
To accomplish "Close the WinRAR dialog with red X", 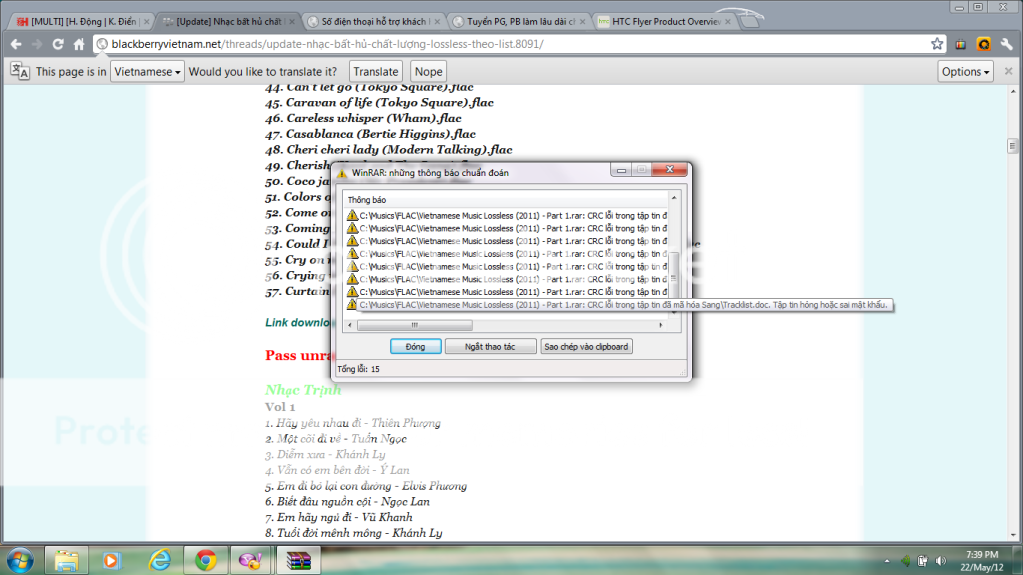I will (x=669, y=170).
